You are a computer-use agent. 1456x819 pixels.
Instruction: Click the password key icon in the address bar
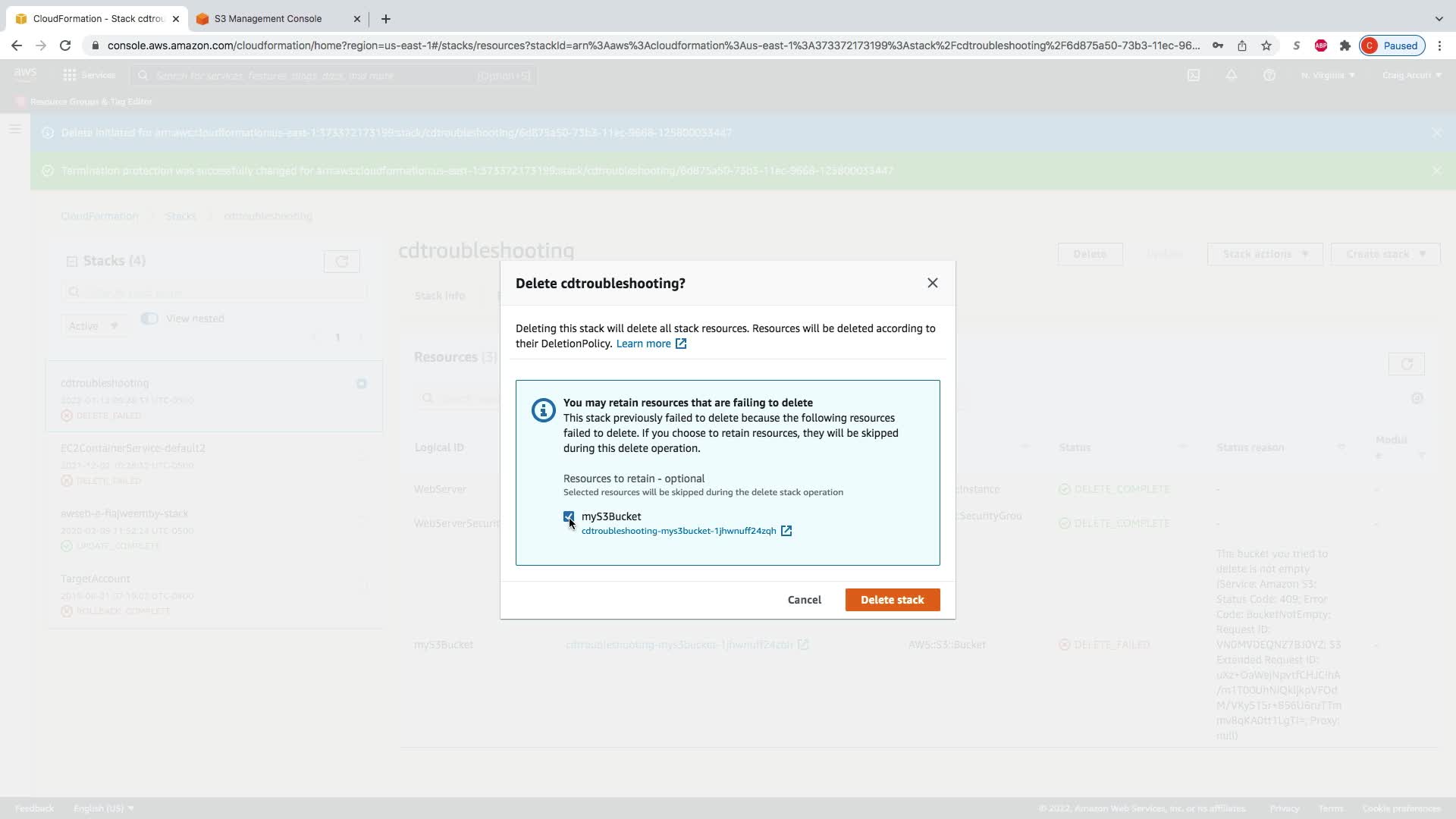1218,45
